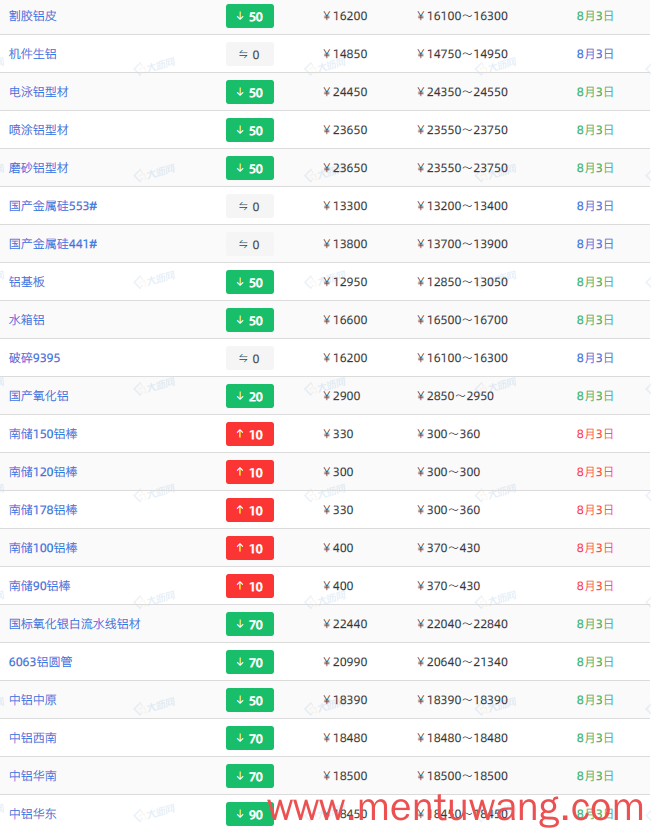Select the ¥16600 price for 水箱铝
Image resolution: width=653 pixels, height=838 pixels.
345,320
